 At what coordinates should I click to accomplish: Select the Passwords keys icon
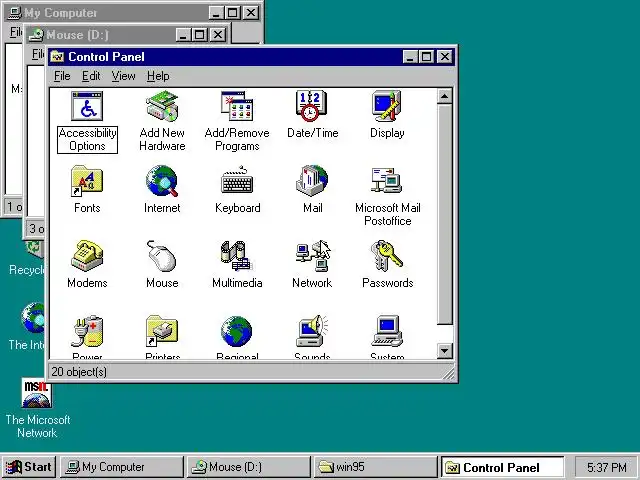tap(387, 256)
